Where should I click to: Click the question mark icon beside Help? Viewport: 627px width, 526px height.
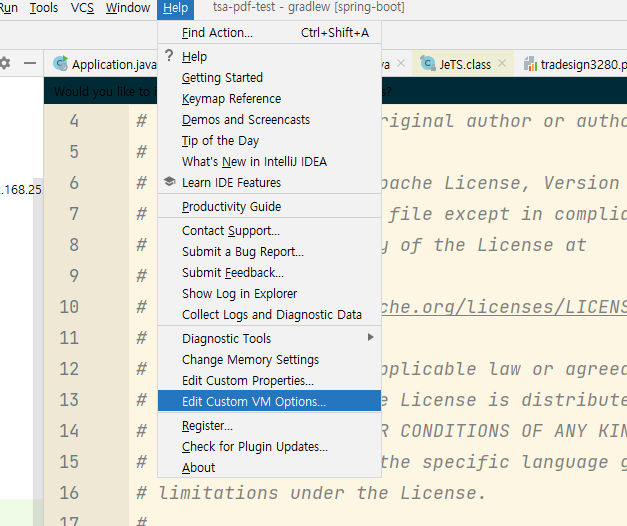tap(169, 56)
